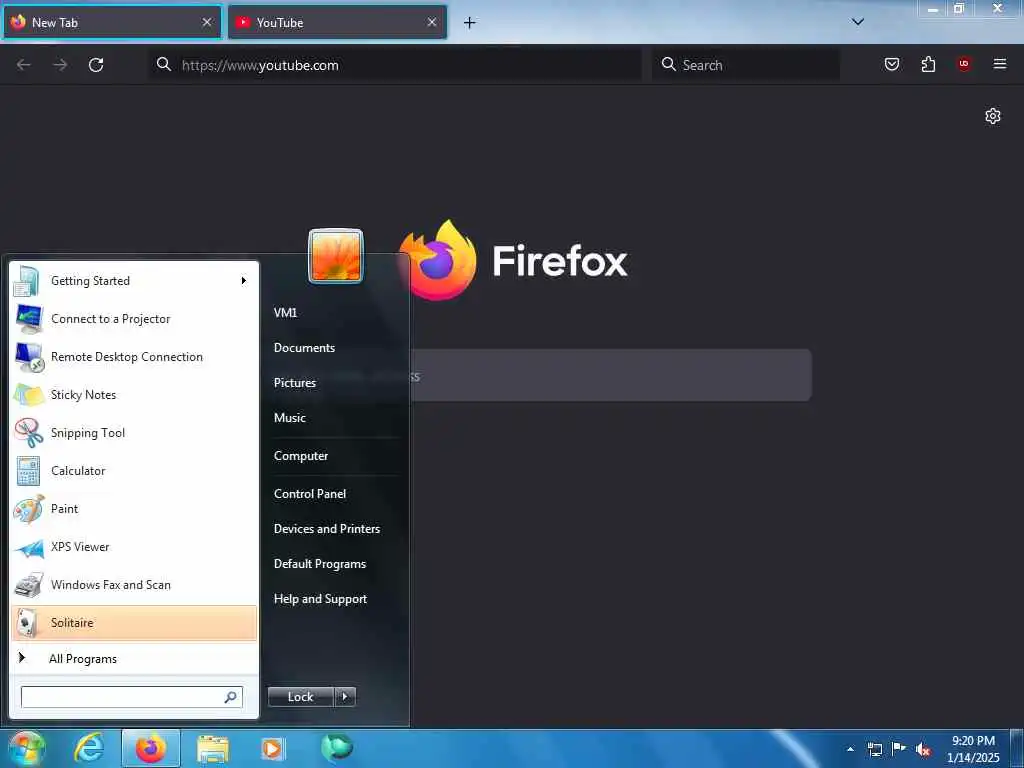Open Pictures library
1024x768 pixels.
point(295,383)
